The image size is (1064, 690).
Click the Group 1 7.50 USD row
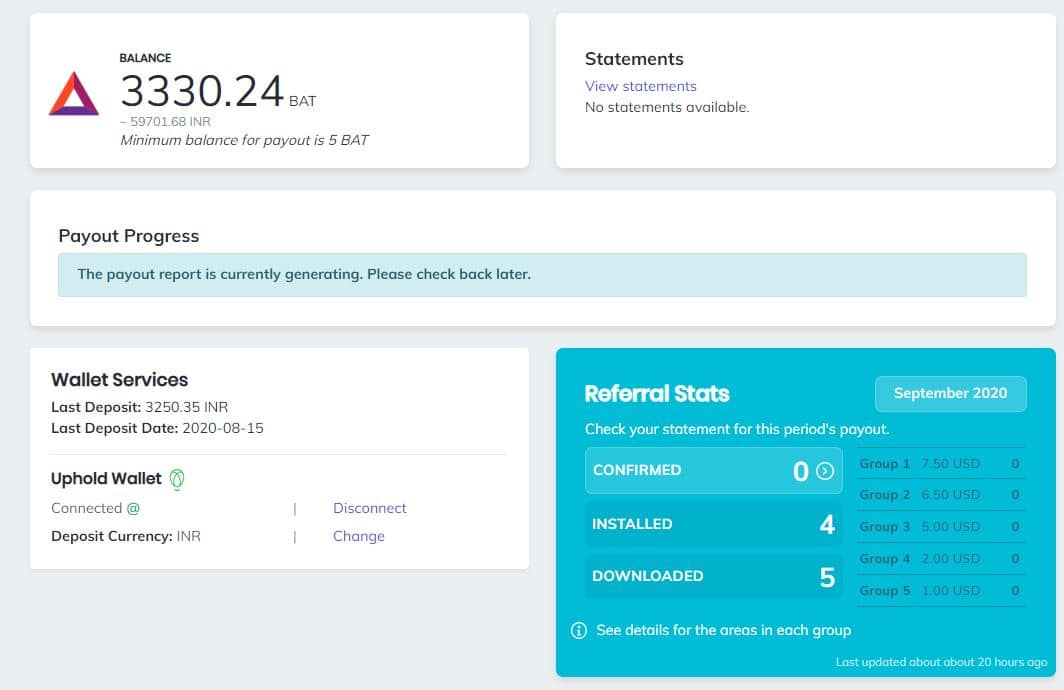tap(940, 463)
